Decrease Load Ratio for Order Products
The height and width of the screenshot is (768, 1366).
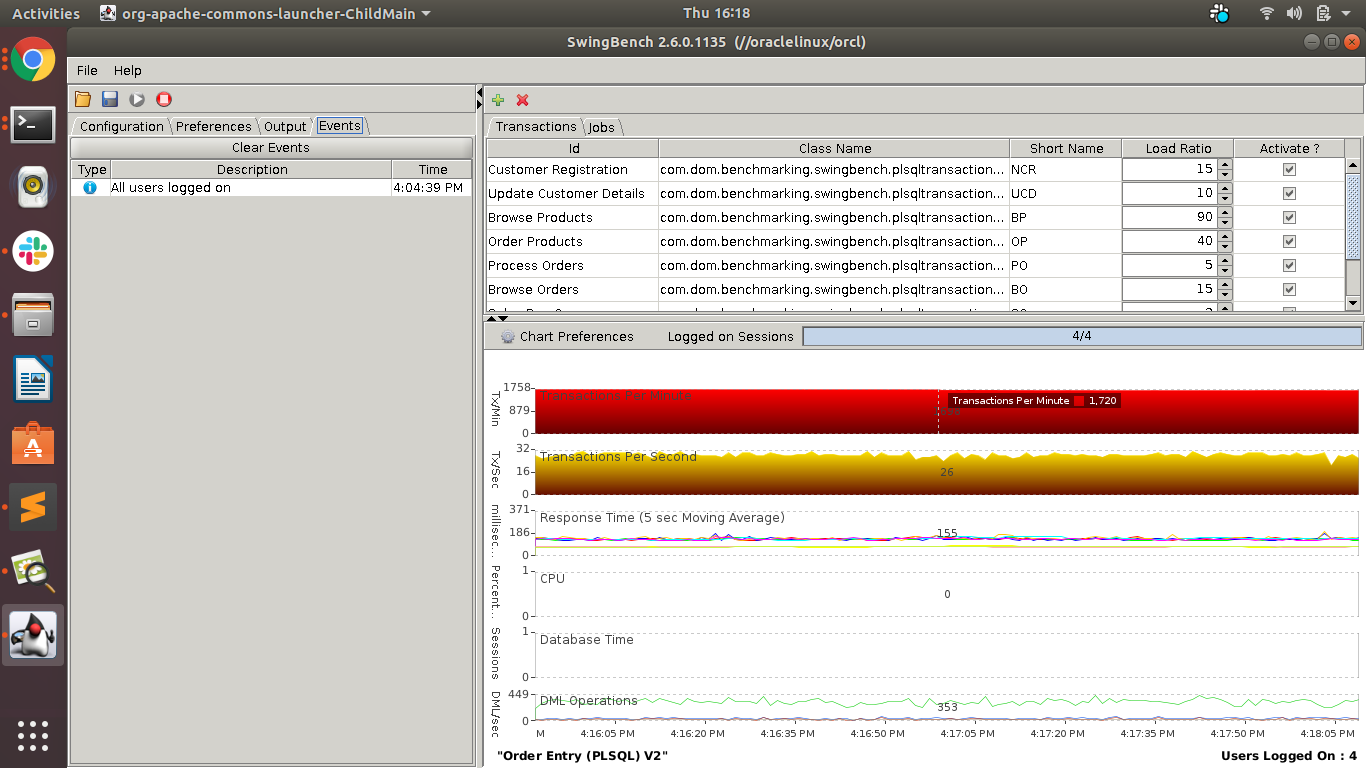(x=1225, y=247)
